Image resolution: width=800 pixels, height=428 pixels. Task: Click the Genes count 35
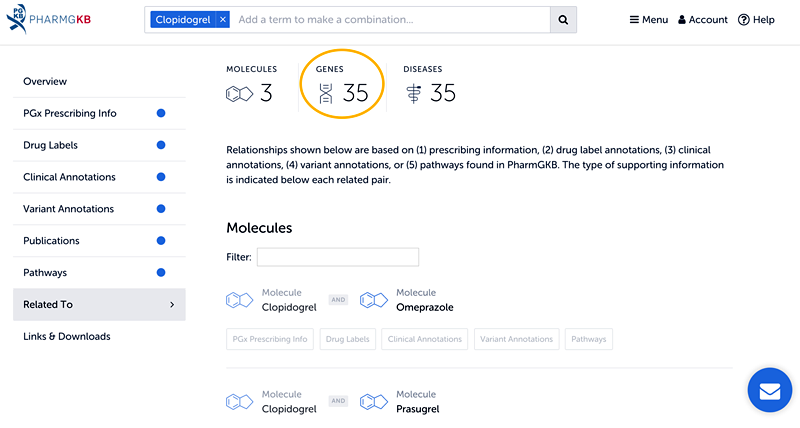point(356,93)
